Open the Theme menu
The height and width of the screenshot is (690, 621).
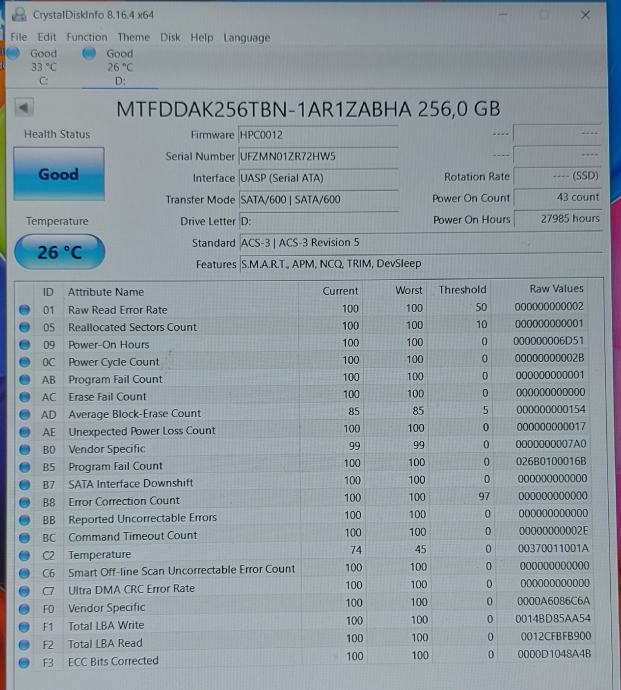coord(134,37)
